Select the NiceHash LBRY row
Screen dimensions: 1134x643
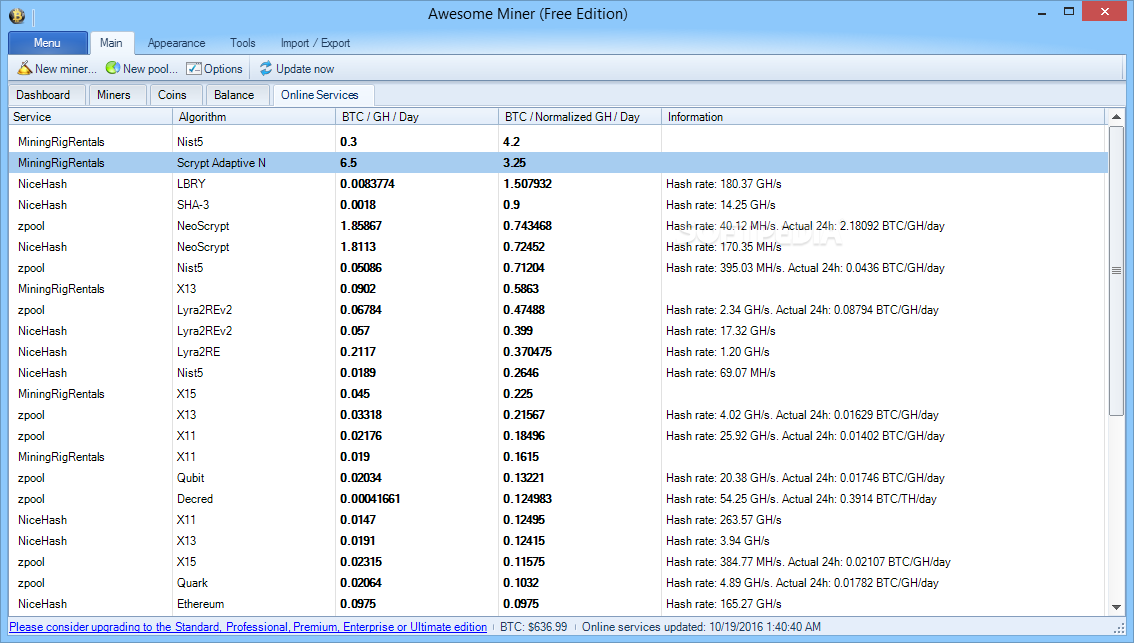(x=558, y=184)
